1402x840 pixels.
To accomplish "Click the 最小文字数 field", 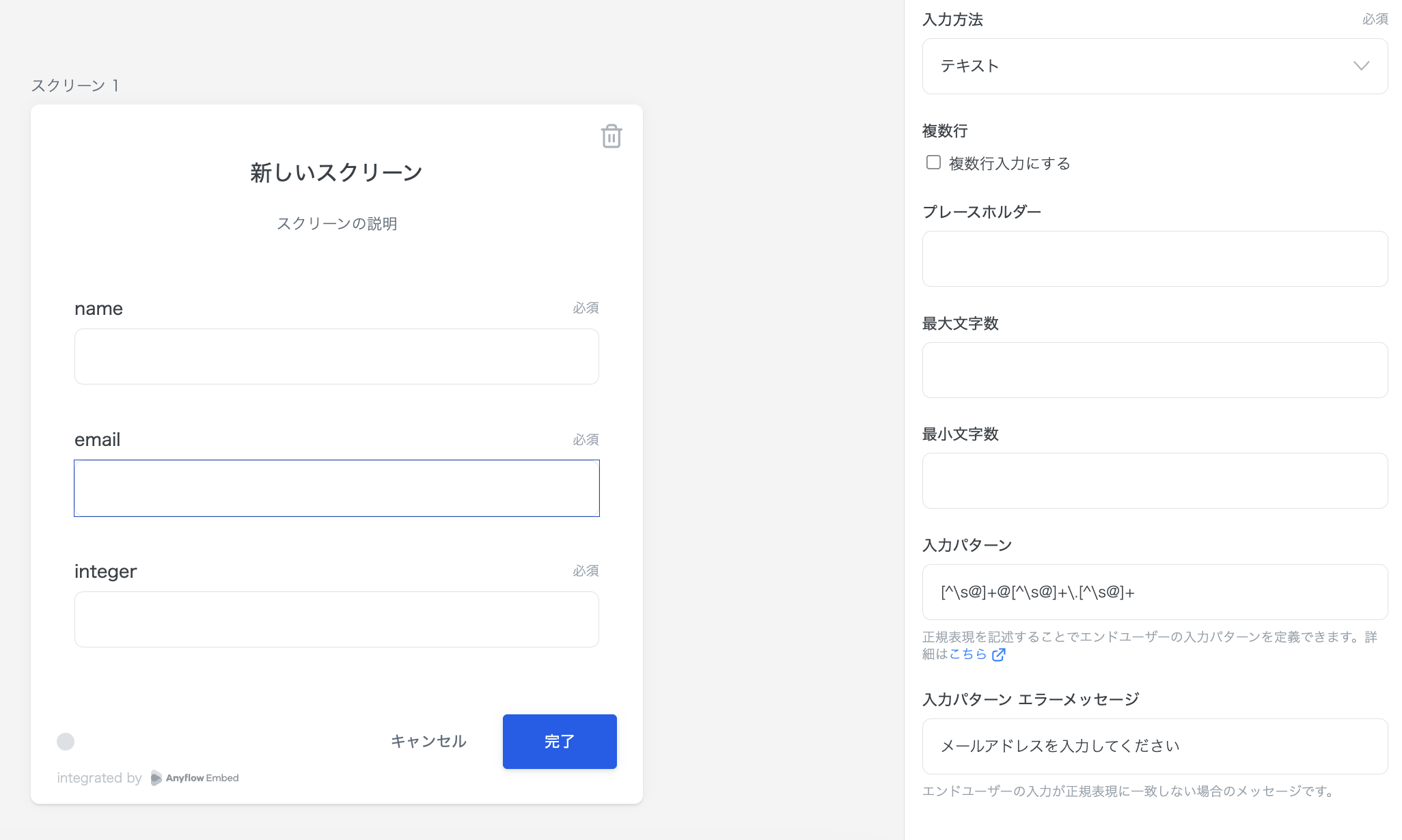I will [x=1155, y=480].
